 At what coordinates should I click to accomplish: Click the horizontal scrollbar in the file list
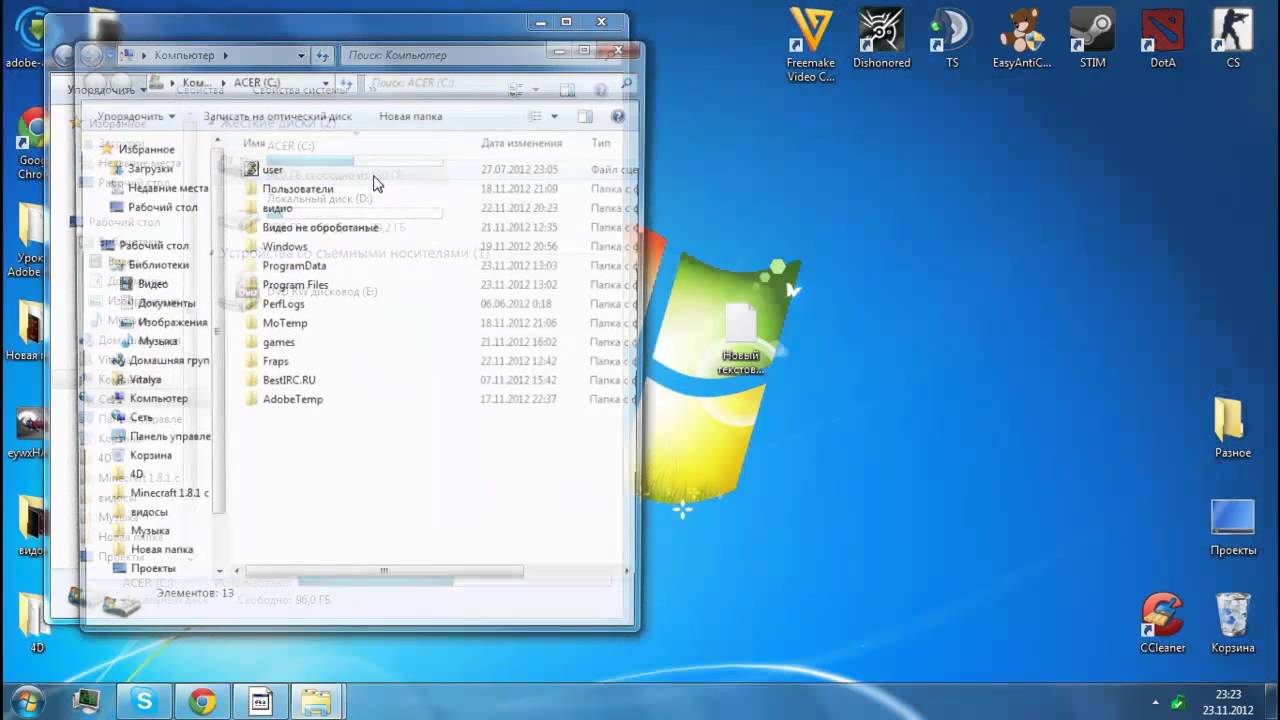[384, 571]
